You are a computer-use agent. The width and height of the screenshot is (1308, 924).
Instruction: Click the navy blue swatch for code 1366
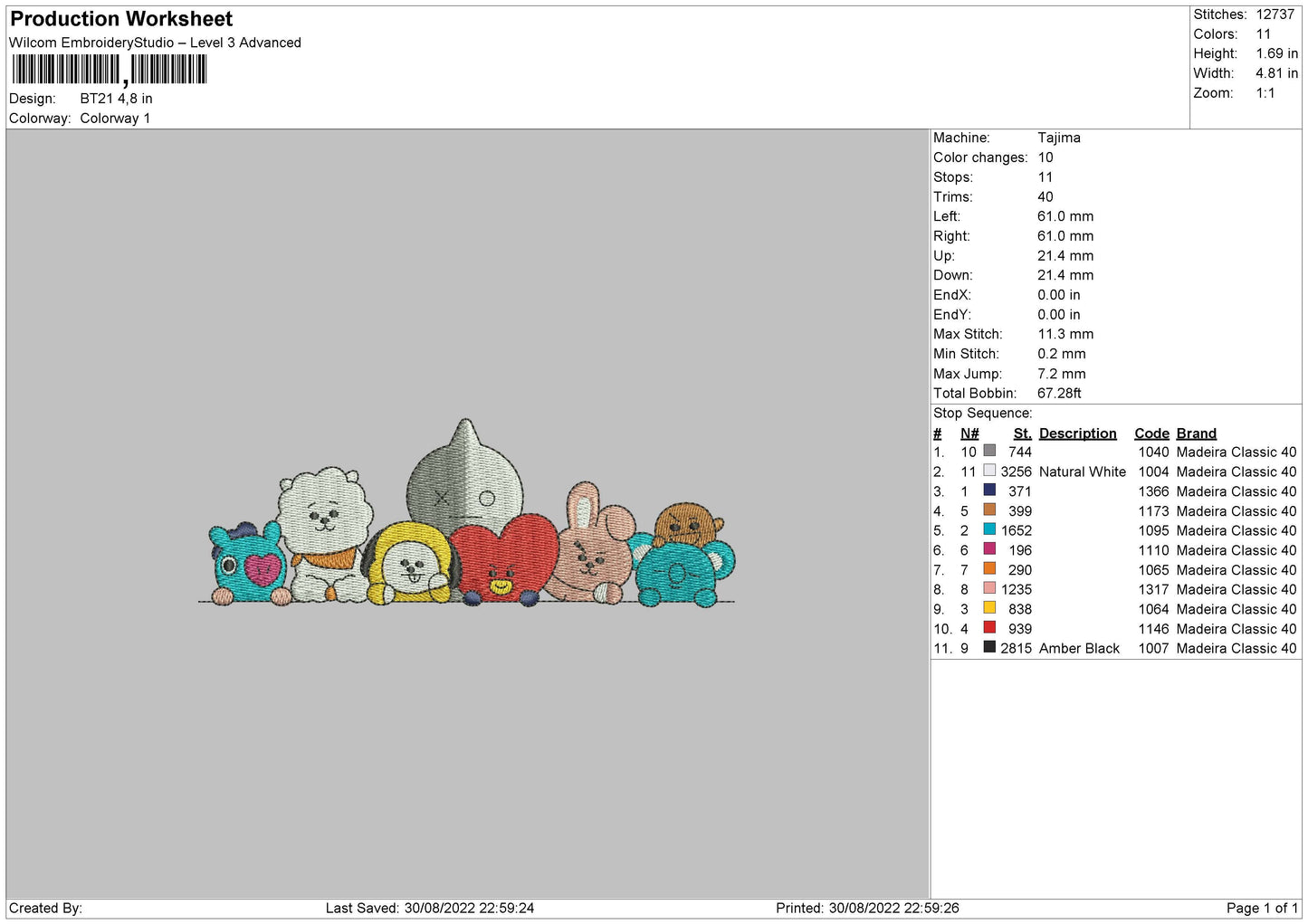989,491
